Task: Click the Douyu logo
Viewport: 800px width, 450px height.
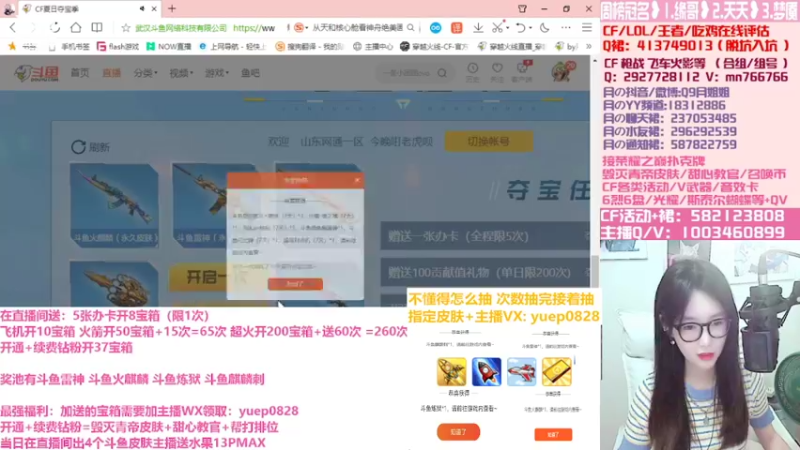Action: click(x=36, y=73)
